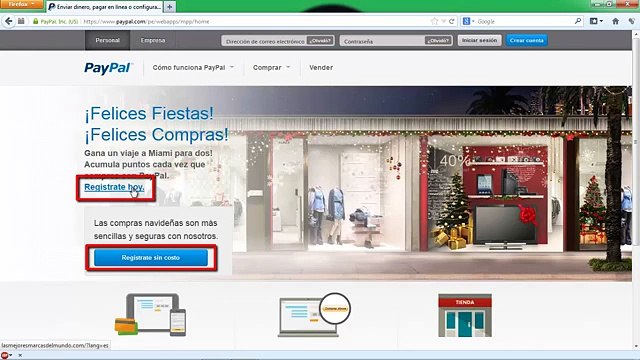Viewport: 640px width, 360px height.
Task: Click ¿Olvidó? next to password field
Action: pos(438,40)
